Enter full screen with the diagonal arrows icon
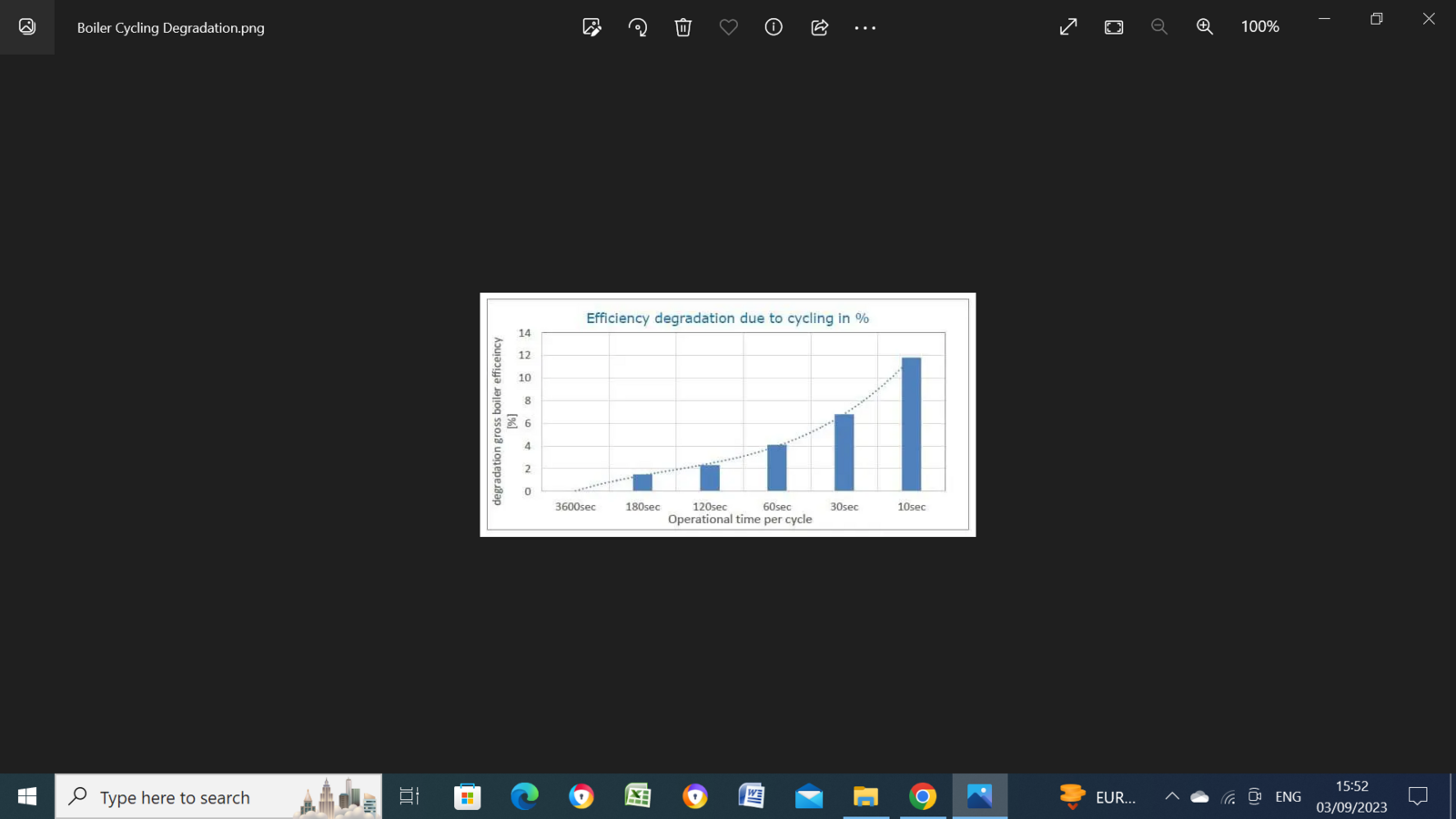1456x819 pixels. (1068, 27)
